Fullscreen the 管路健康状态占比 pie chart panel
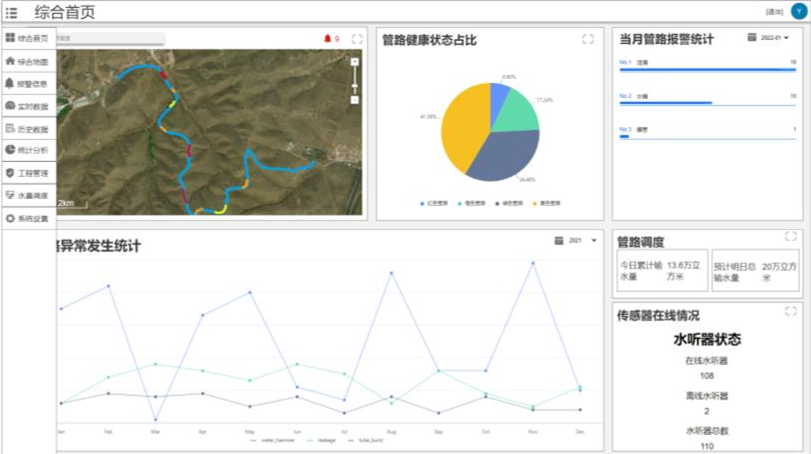Image resolution: width=811 pixels, height=454 pixels. click(x=588, y=39)
